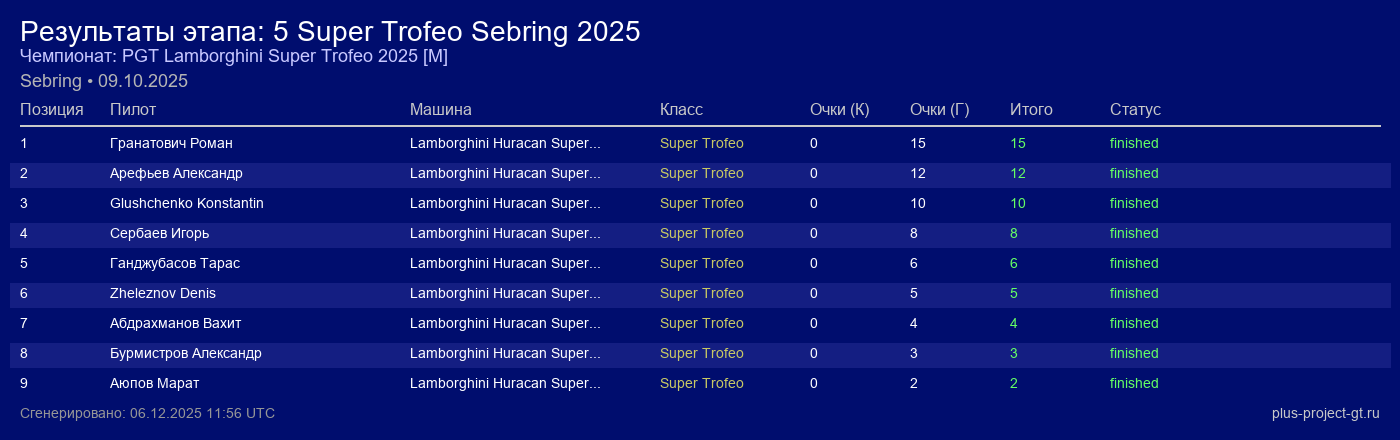
Task: Click the "Итого" column header
Action: pyautogui.click(x=1031, y=109)
